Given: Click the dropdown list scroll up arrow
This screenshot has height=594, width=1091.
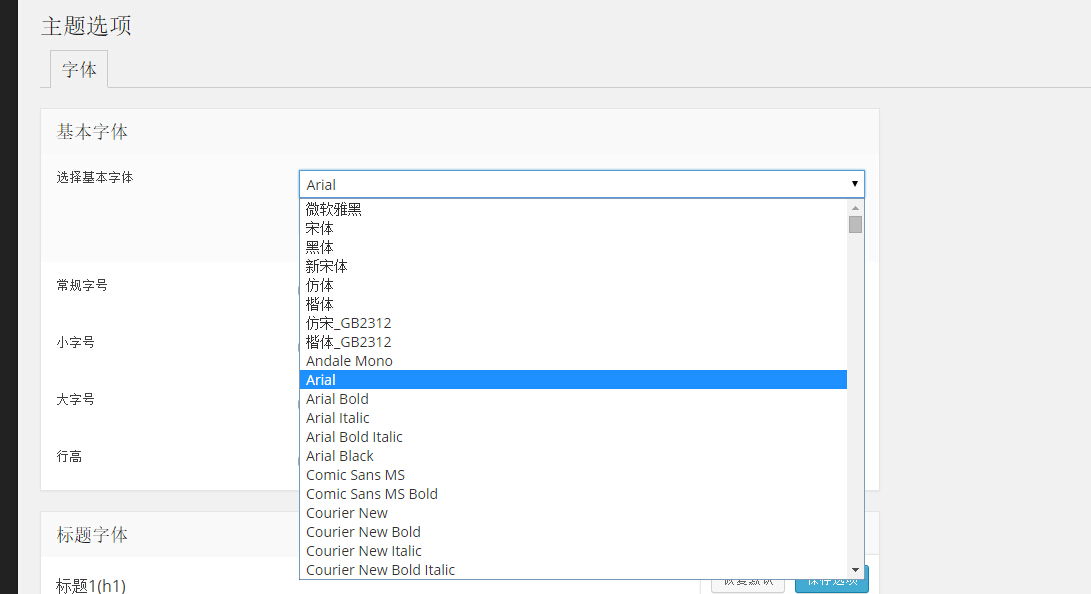Looking at the screenshot, I should click(x=855, y=208).
